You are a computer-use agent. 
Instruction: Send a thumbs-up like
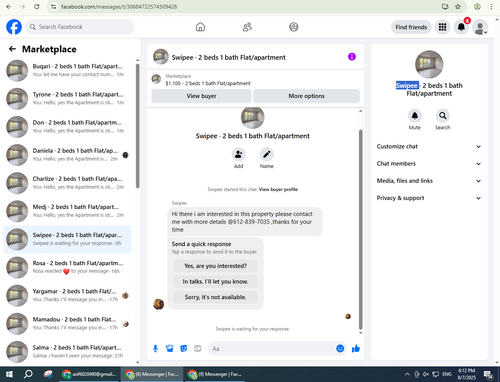point(356,349)
